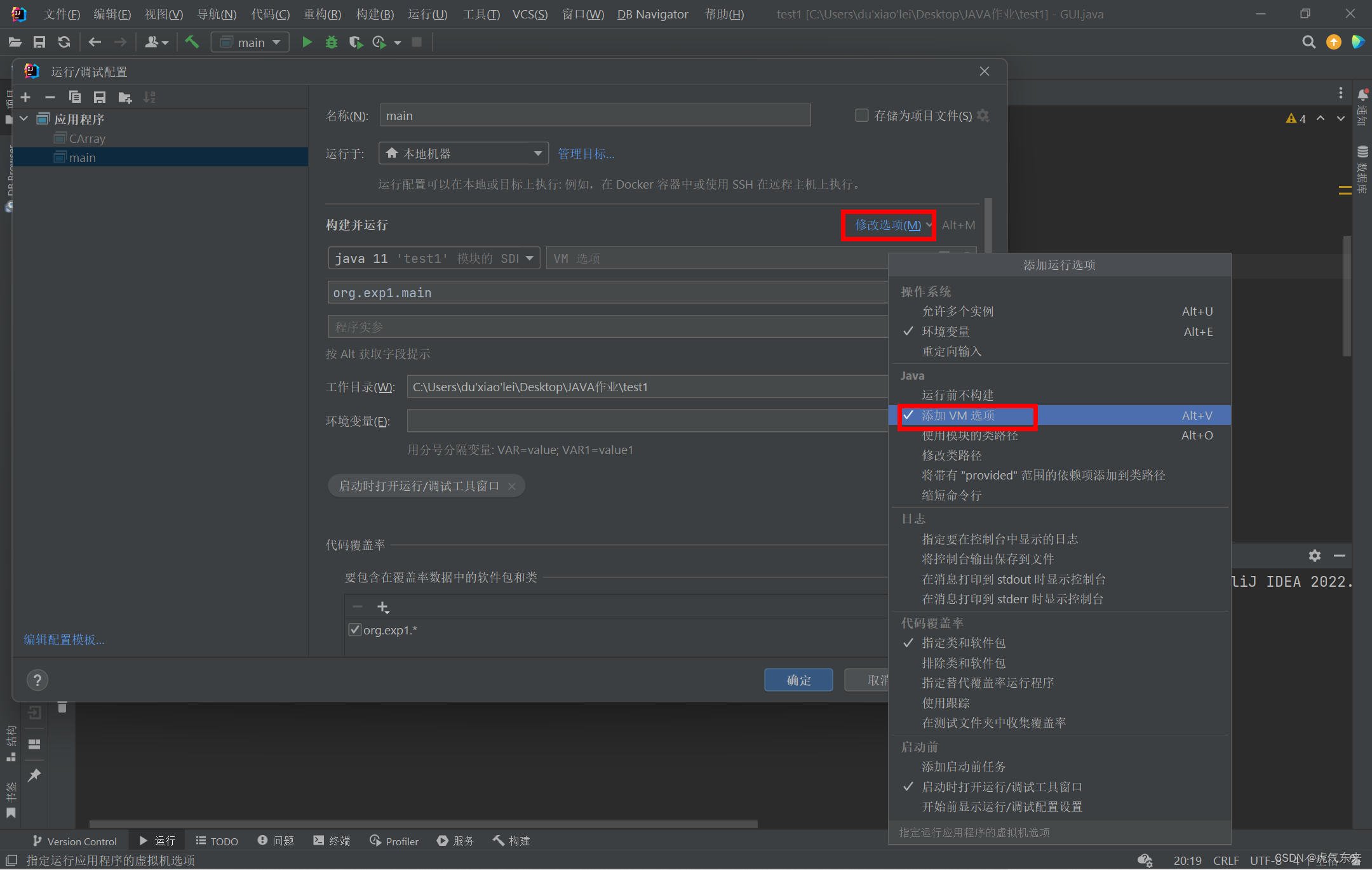The image size is (1372, 870).
Task: Click the Debug bug icon
Action: (331, 43)
